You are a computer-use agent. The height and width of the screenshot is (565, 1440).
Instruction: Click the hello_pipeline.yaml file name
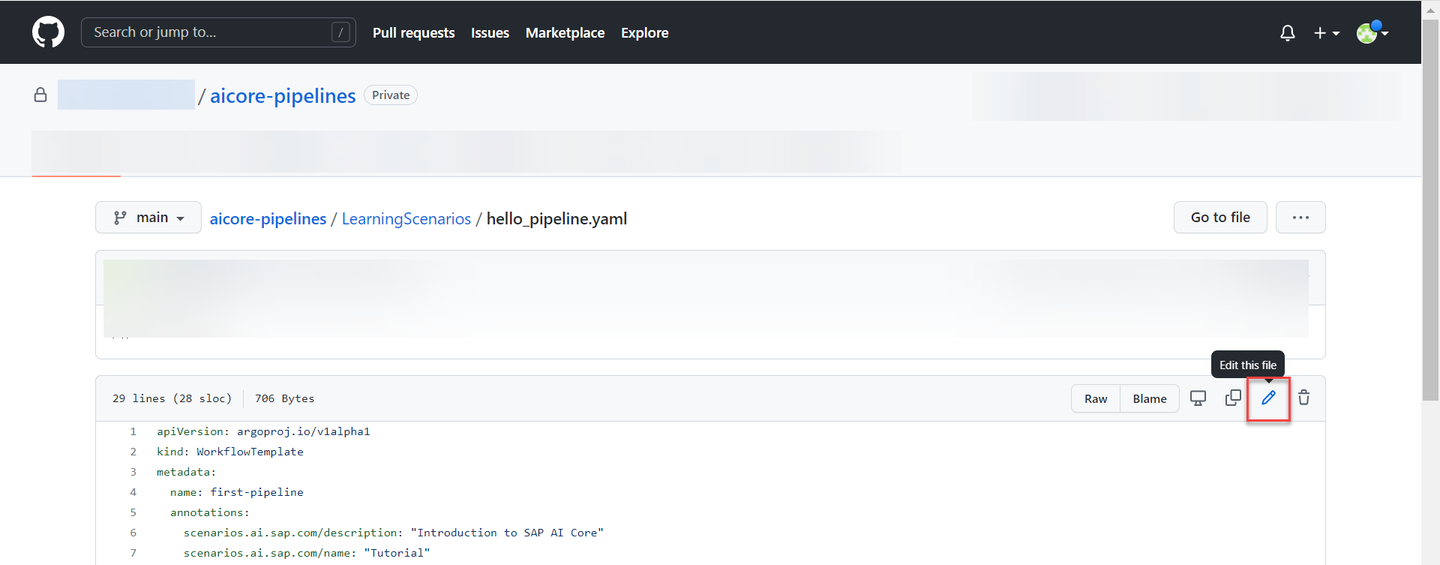(x=557, y=218)
